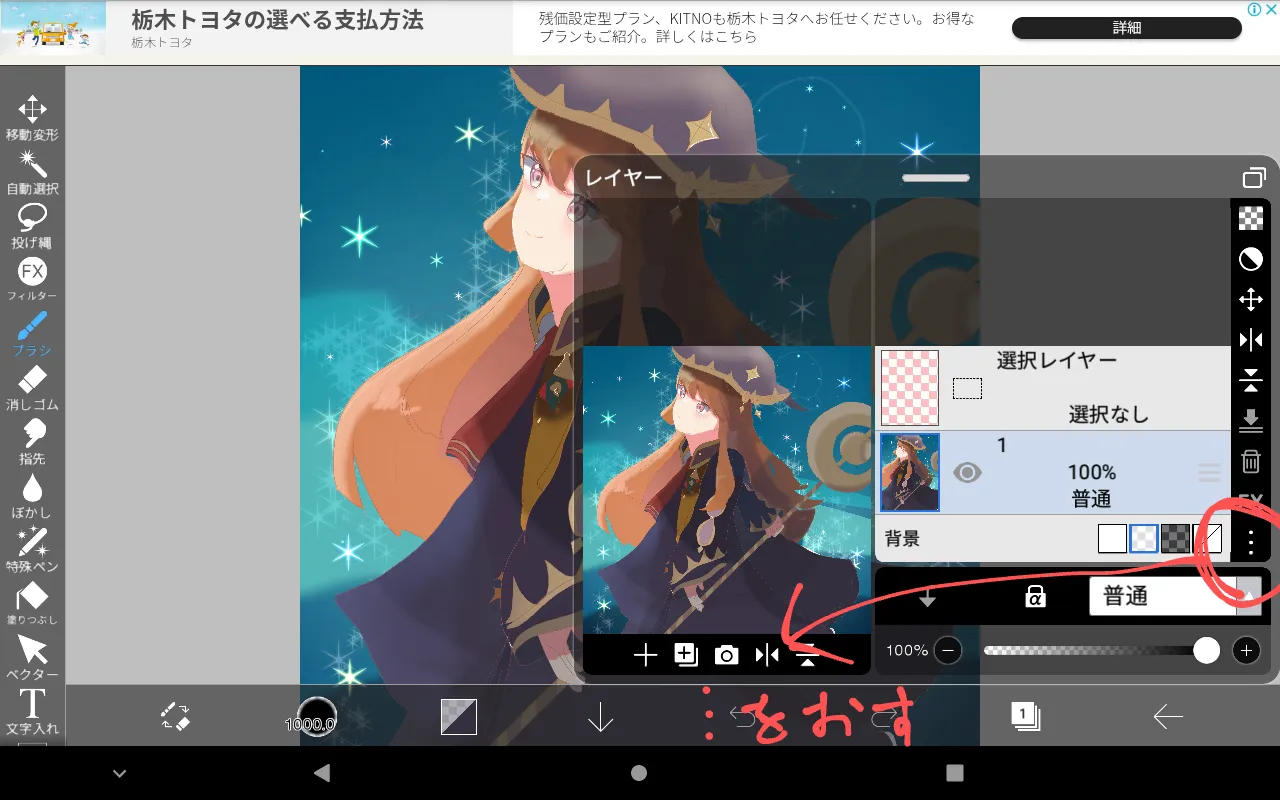Add a new layer with the plus icon
This screenshot has height=800, width=1280.
[x=645, y=655]
